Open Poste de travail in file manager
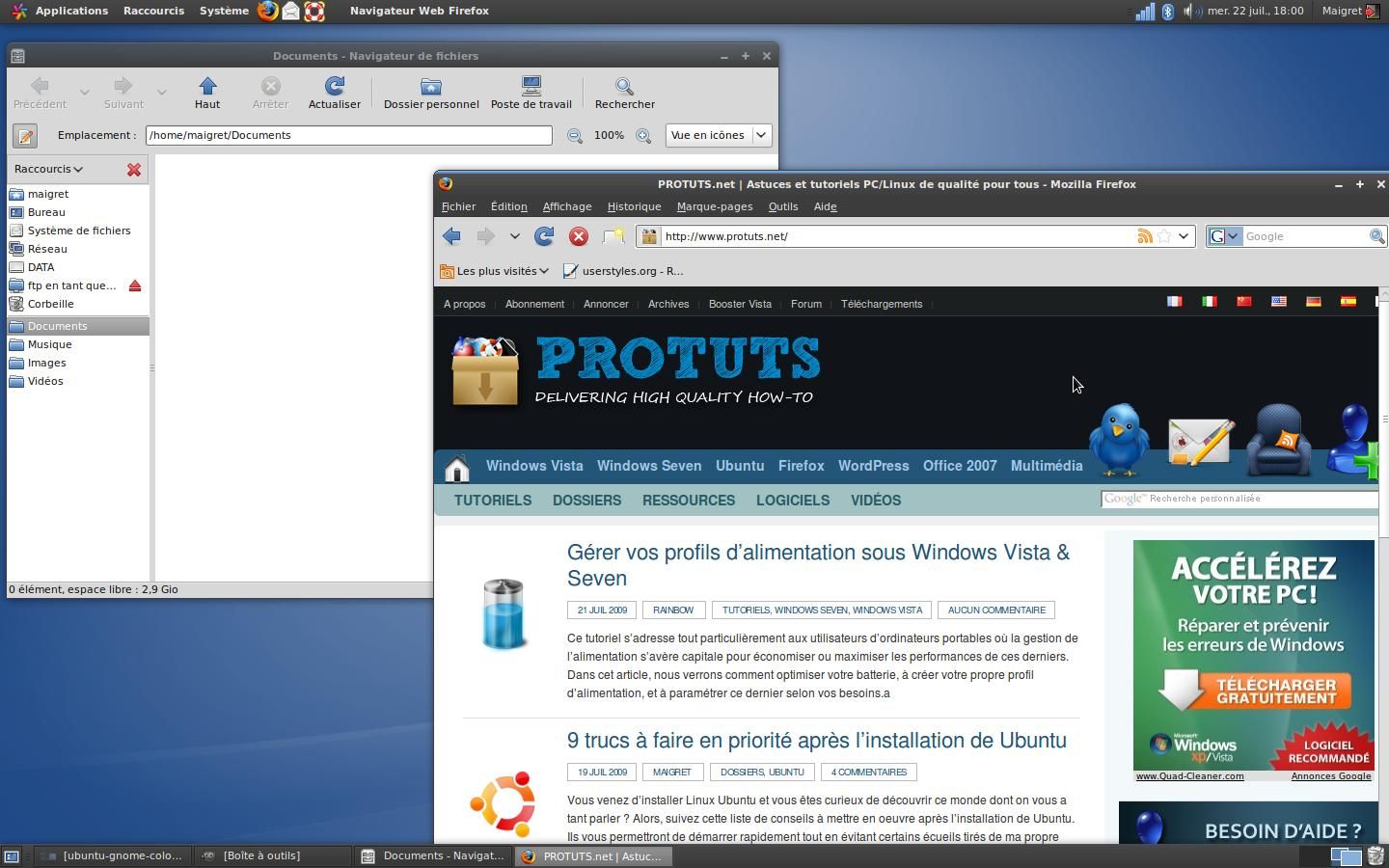The width and height of the screenshot is (1389, 868). tap(531, 93)
